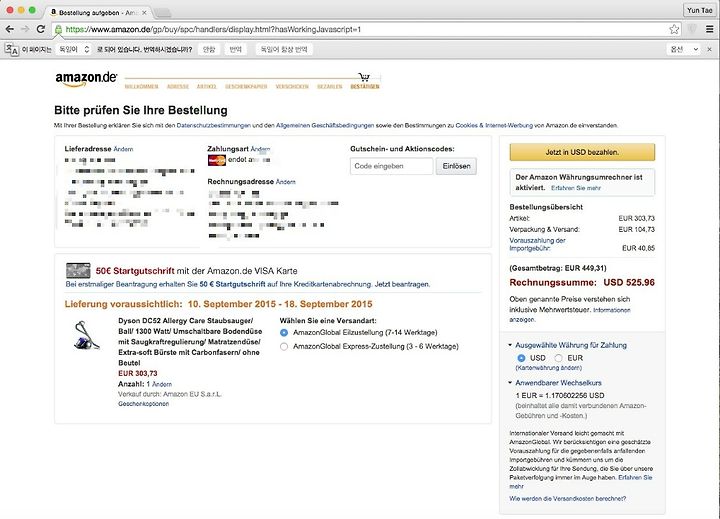Click Jetzt in USD bezahlen button
The width and height of the screenshot is (720, 519).
[582, 152]
